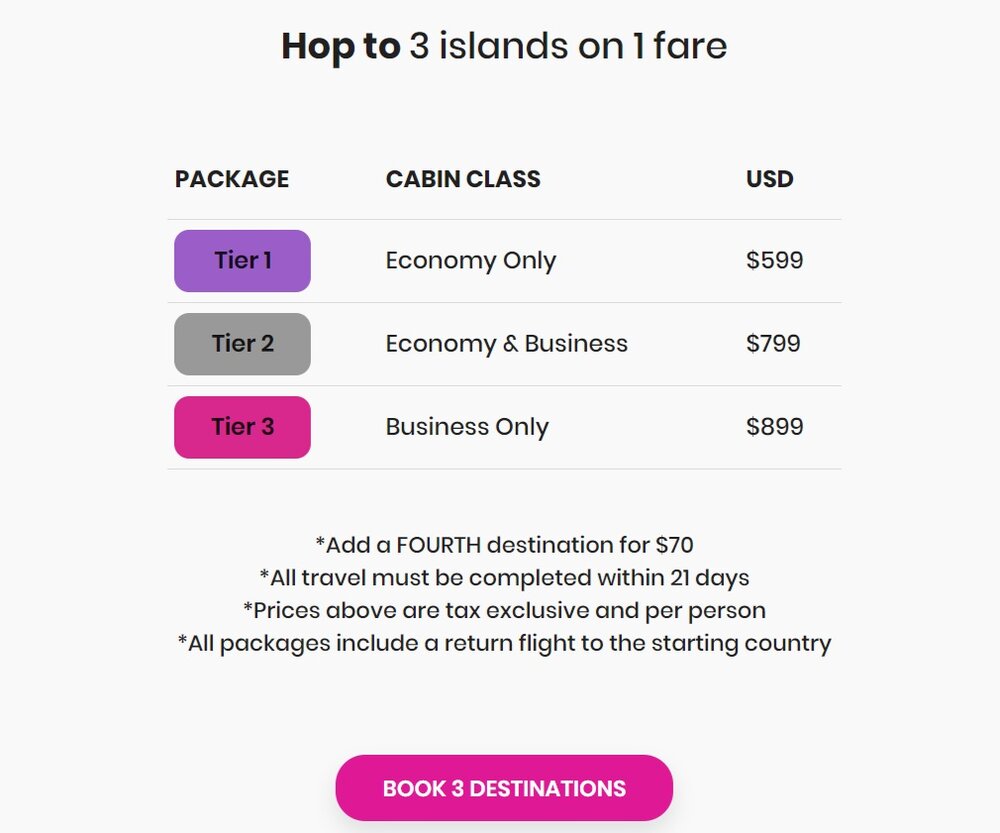
Task: Click the PACKAGE column header
Action: 232,179
